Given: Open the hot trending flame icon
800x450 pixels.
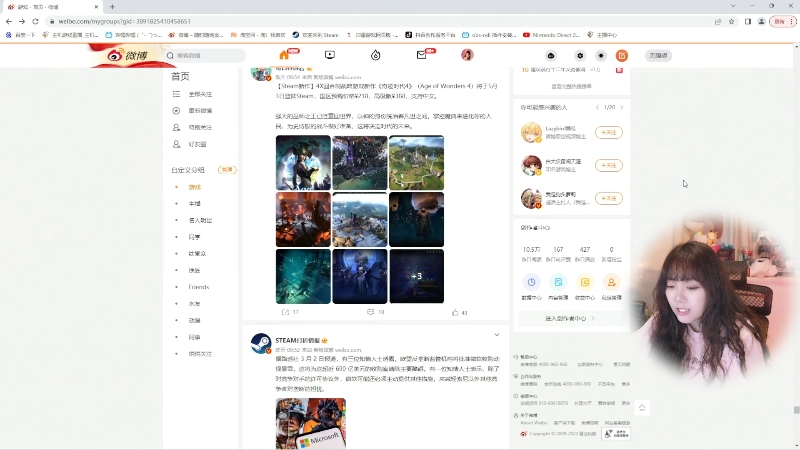Looking at the screenshot, I should pos(376,55).
